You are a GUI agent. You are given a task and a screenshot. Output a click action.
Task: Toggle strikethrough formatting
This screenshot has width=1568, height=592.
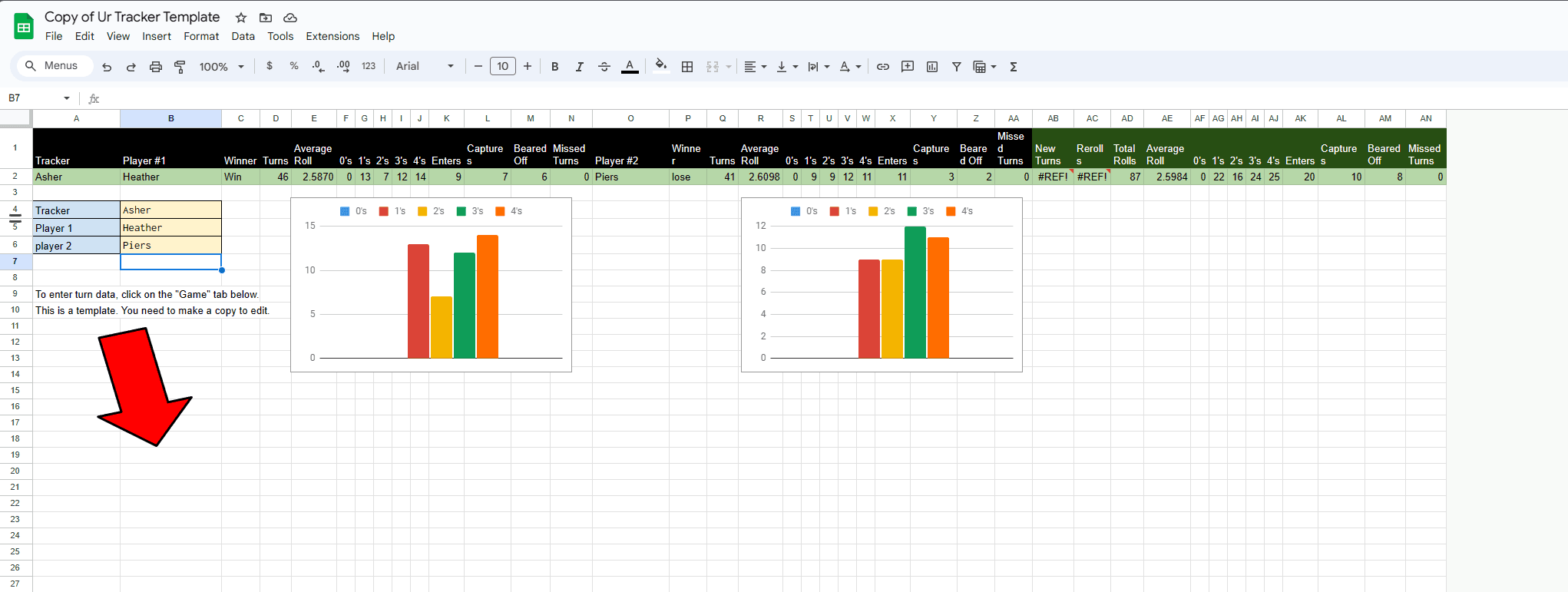pos(604,67)
